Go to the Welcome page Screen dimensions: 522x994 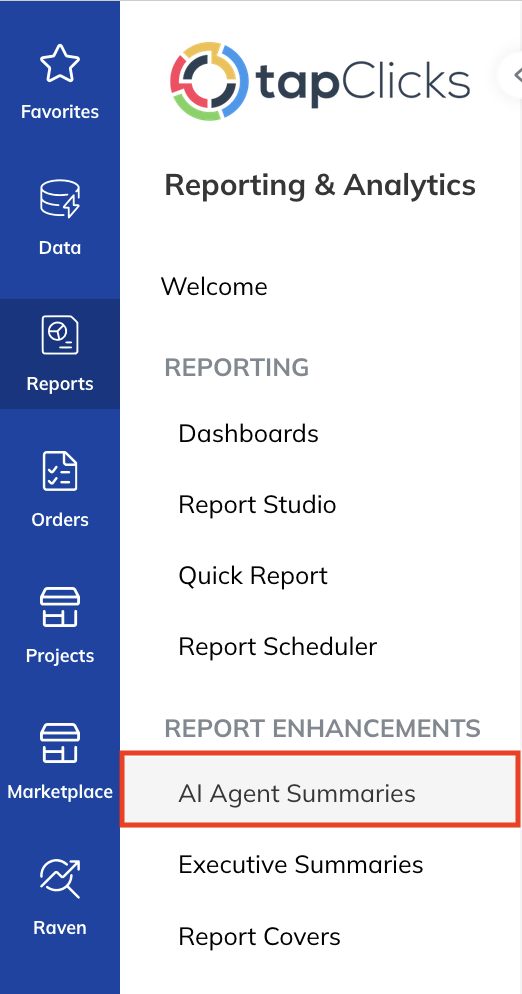pyautogui.click(x=214, y=287)
